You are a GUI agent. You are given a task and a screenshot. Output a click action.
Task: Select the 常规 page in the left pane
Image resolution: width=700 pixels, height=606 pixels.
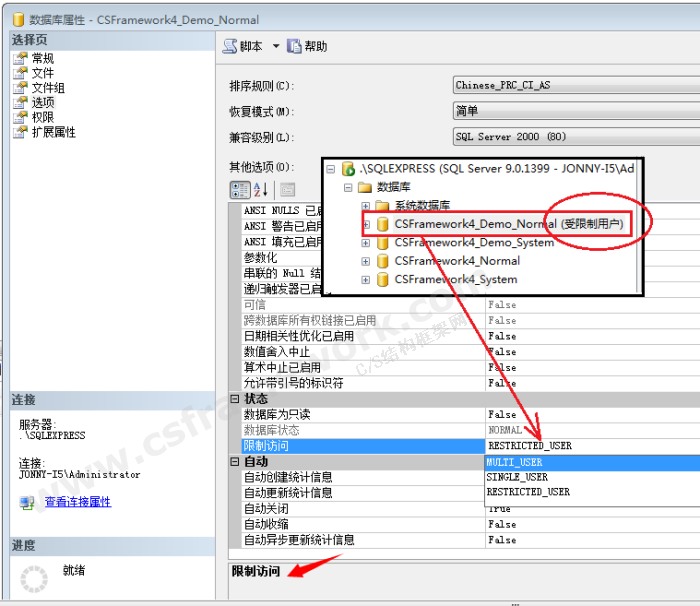pyautogui.click(x=42, y=58)
